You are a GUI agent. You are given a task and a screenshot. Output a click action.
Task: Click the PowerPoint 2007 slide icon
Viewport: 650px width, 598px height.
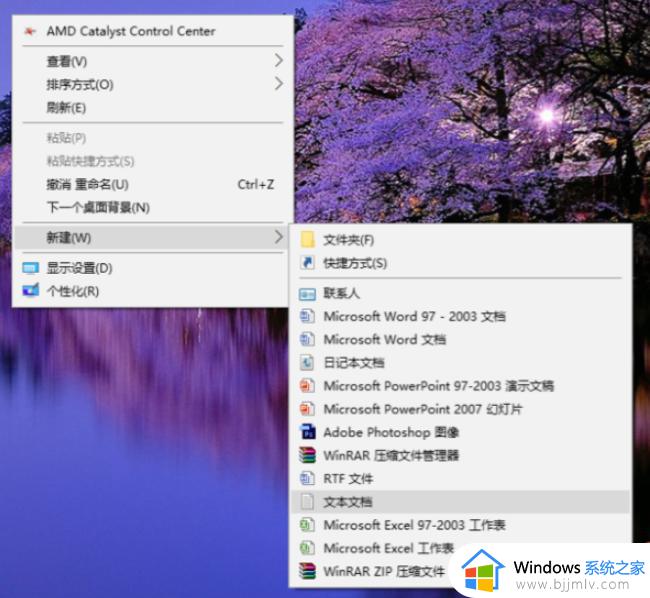(x=307, y=409)
